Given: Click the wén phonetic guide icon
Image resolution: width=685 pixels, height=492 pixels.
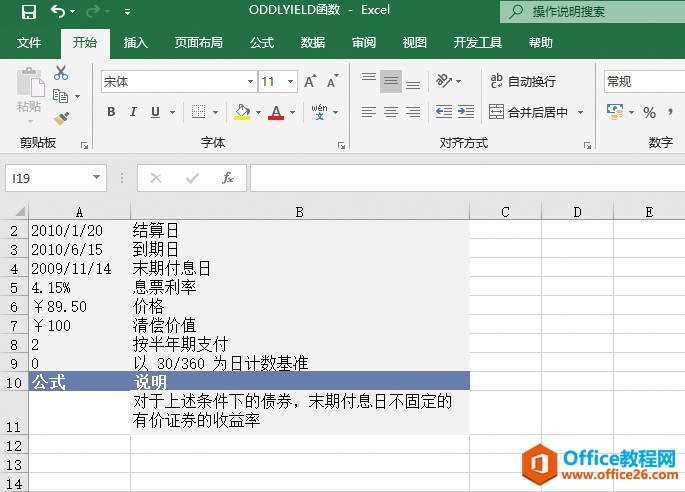Looking at the screenshot, I should (319, 112).
